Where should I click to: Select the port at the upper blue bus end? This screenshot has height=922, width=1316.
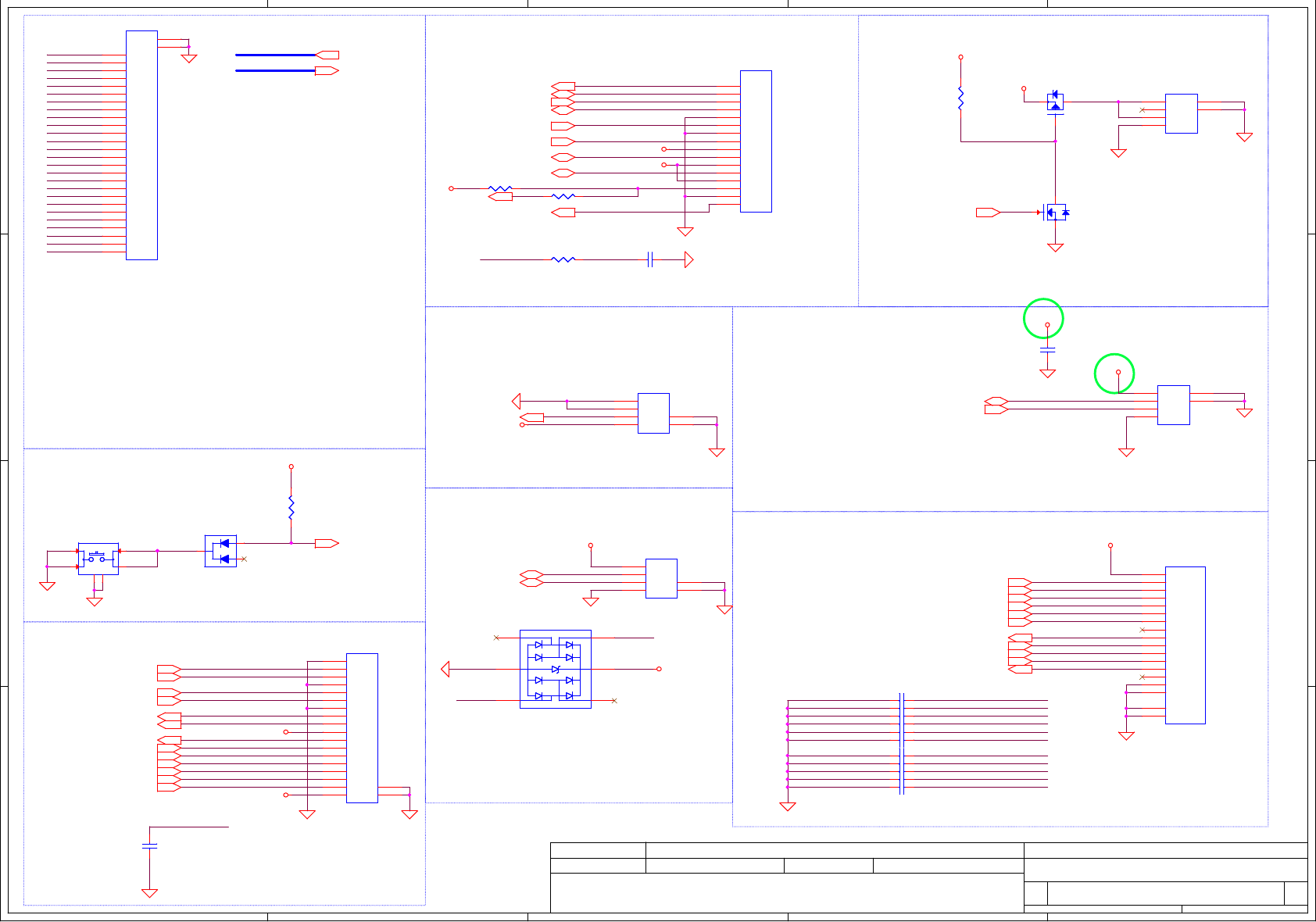[x=327, y=55]
